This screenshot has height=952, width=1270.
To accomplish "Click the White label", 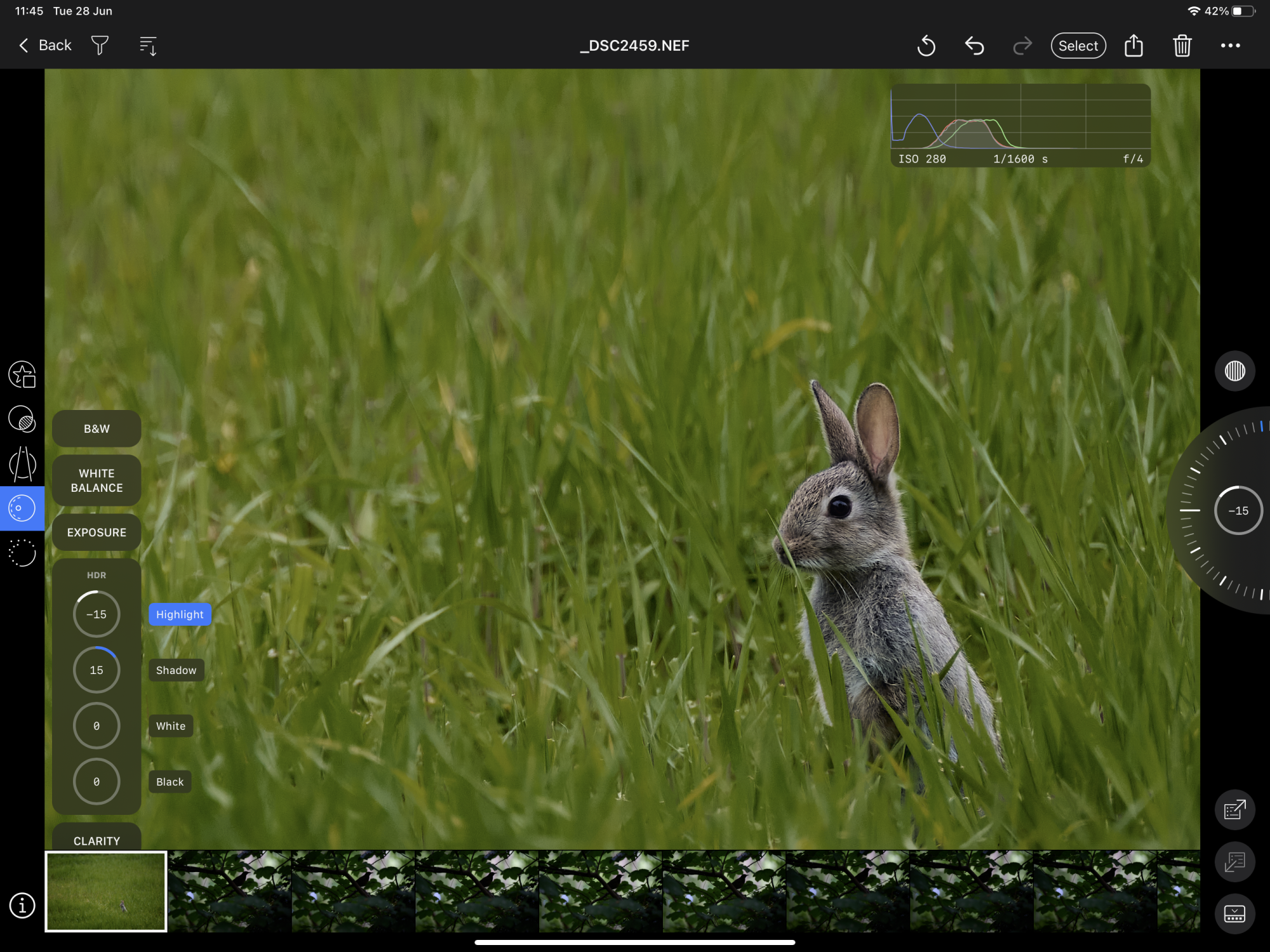I will [x=171, y=726].
